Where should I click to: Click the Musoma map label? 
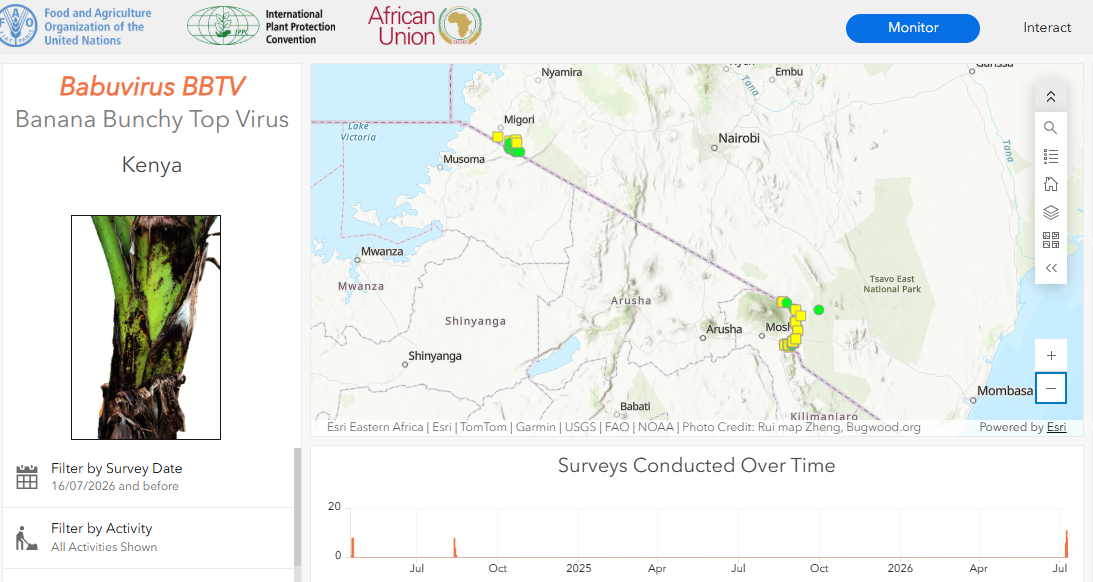pos(464,159)
